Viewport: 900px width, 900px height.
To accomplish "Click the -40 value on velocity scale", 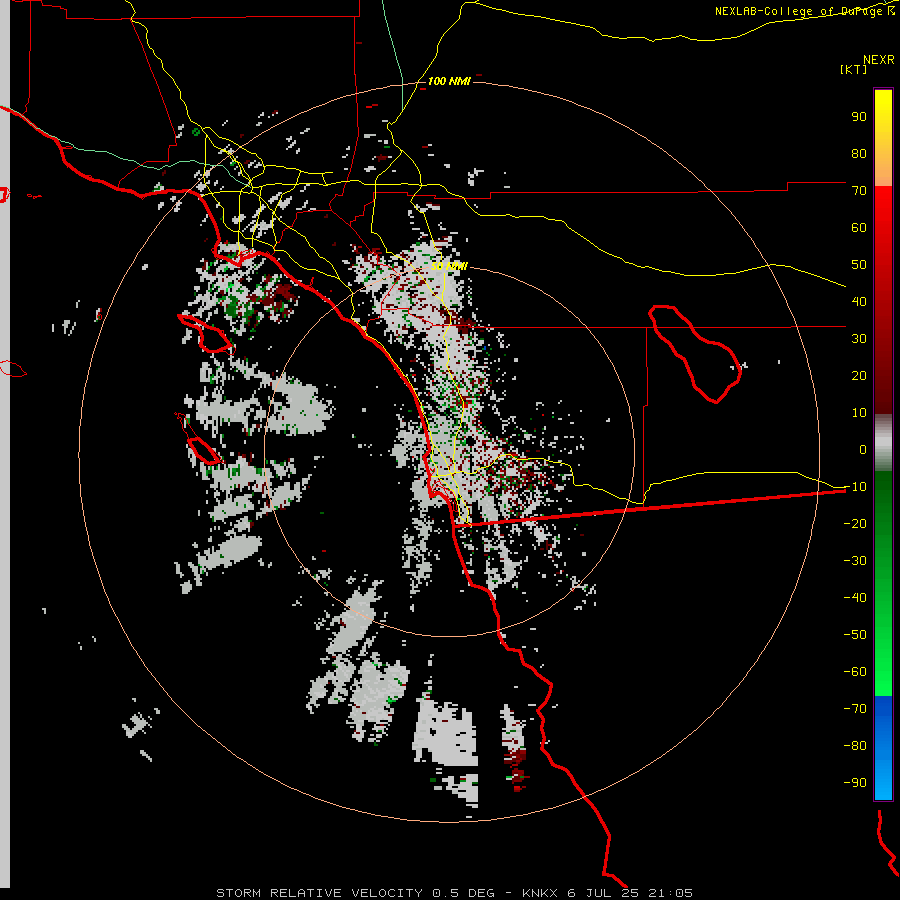I will (855, 598).
